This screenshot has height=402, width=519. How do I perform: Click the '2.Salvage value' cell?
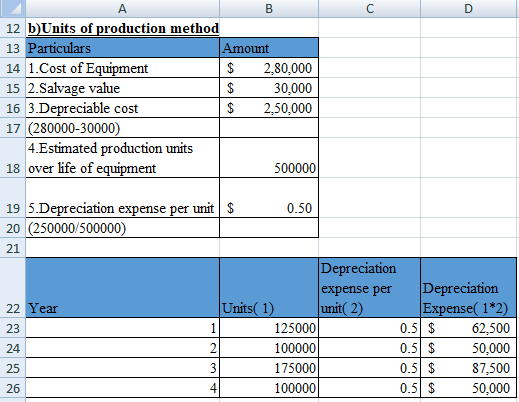click(123, 88)
